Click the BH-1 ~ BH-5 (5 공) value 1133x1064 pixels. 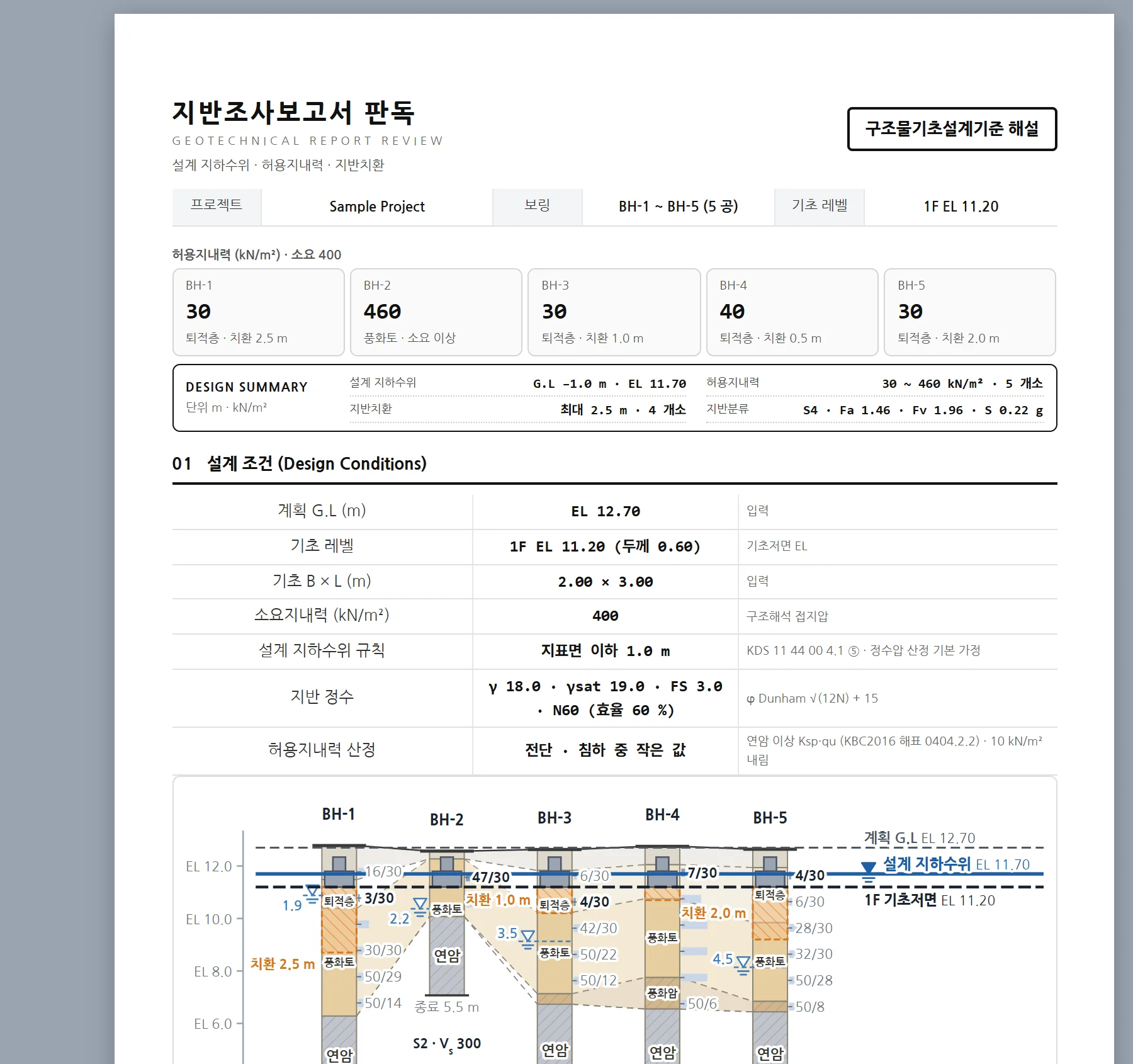point(679,207)
